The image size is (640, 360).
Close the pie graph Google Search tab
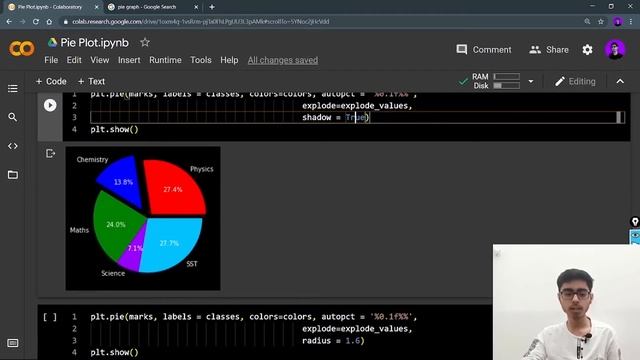[x=196, y=7]
